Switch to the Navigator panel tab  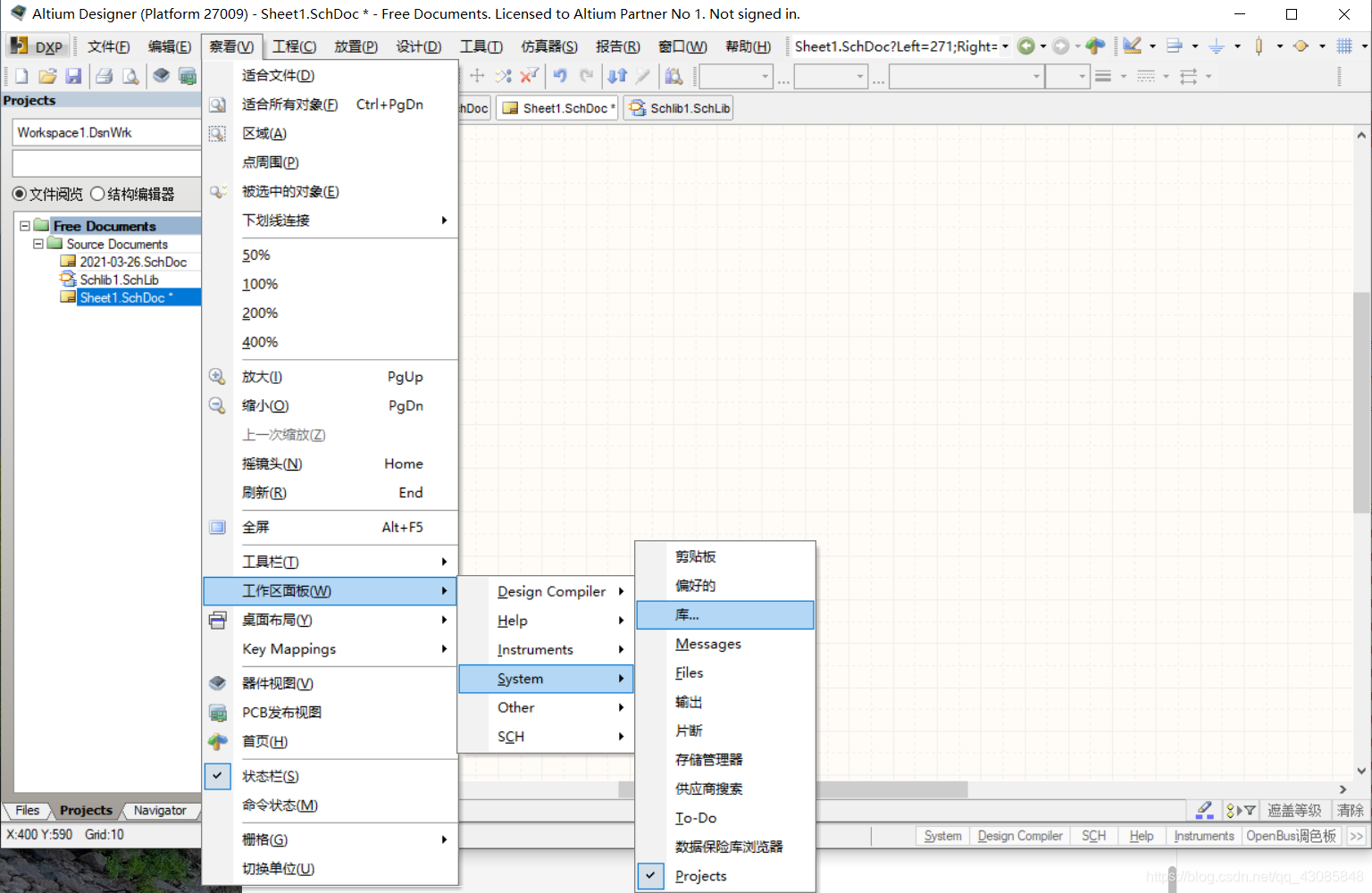[160, 811]
